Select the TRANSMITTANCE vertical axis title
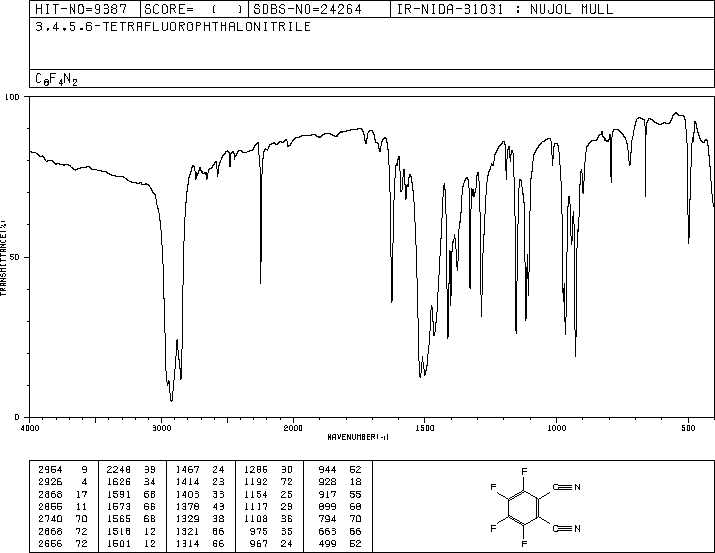Image resolution: width=715 pixels, height=553 pixels. [x=3, y=258]
